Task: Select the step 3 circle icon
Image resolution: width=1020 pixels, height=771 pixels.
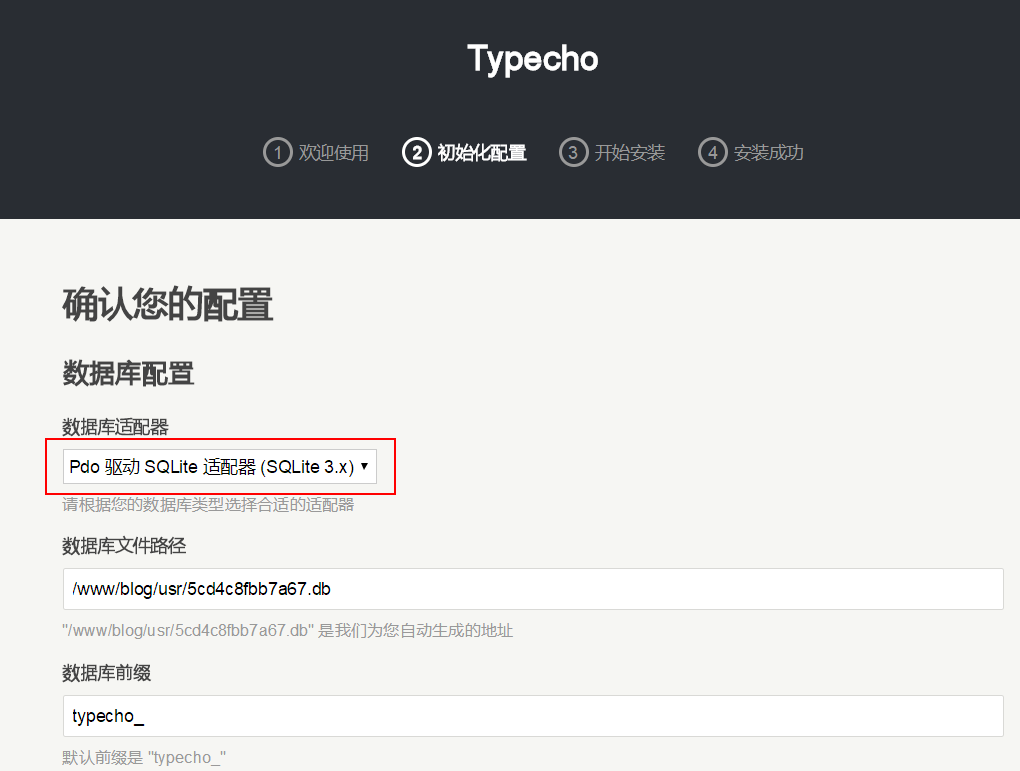Action: pos(573,152)
